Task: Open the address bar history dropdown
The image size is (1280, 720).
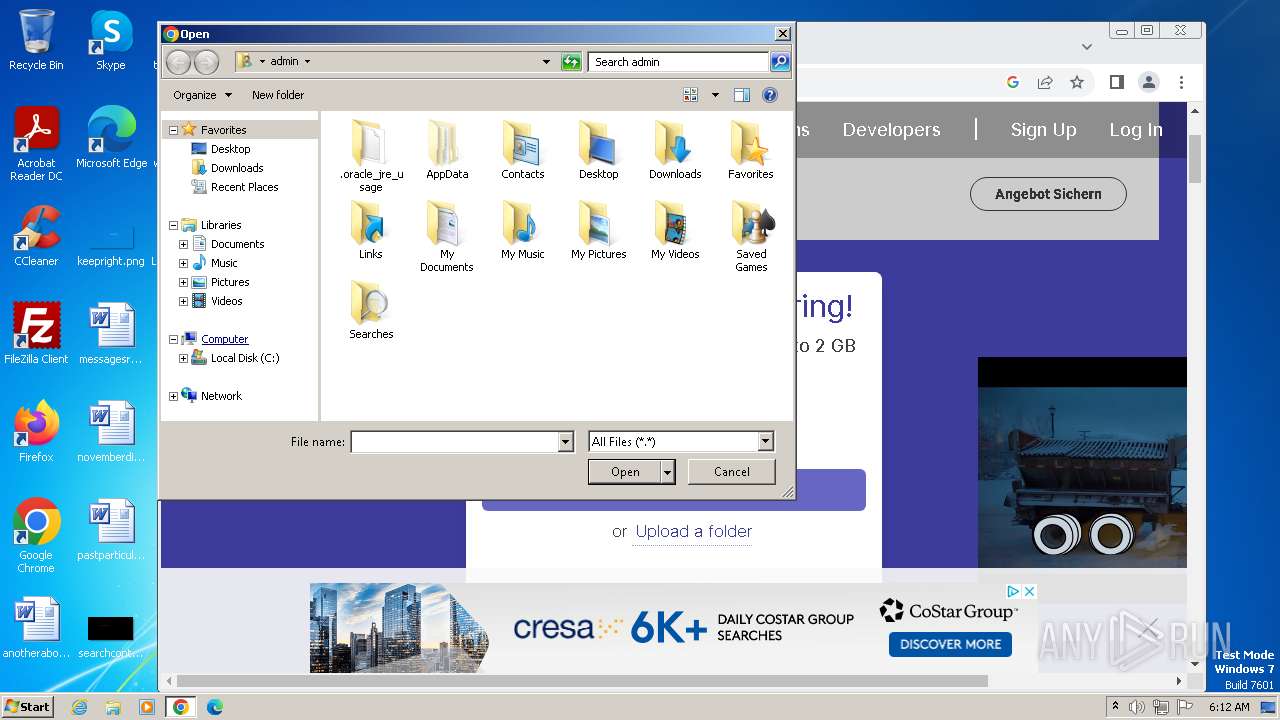Action: click(x=546, y=62)
